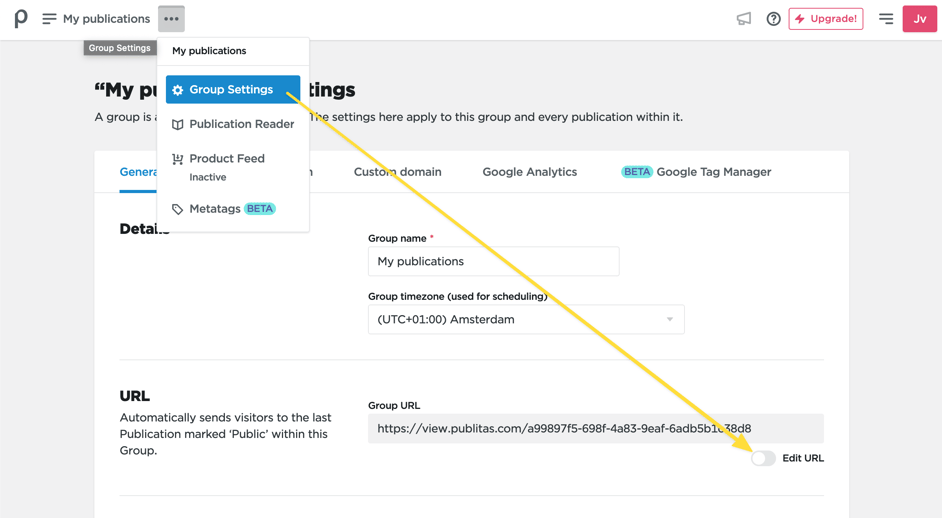This screenshot has width=942, height=518.
Task: Open the right-side hamburger menu icon
Action: (885, 19)
